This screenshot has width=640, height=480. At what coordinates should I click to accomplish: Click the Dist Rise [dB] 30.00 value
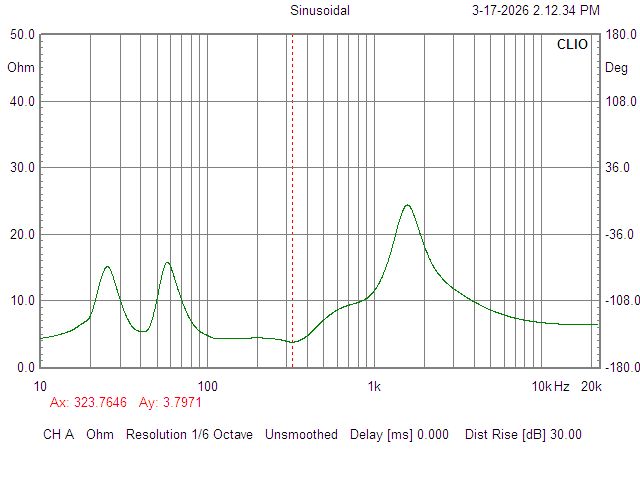523,435
